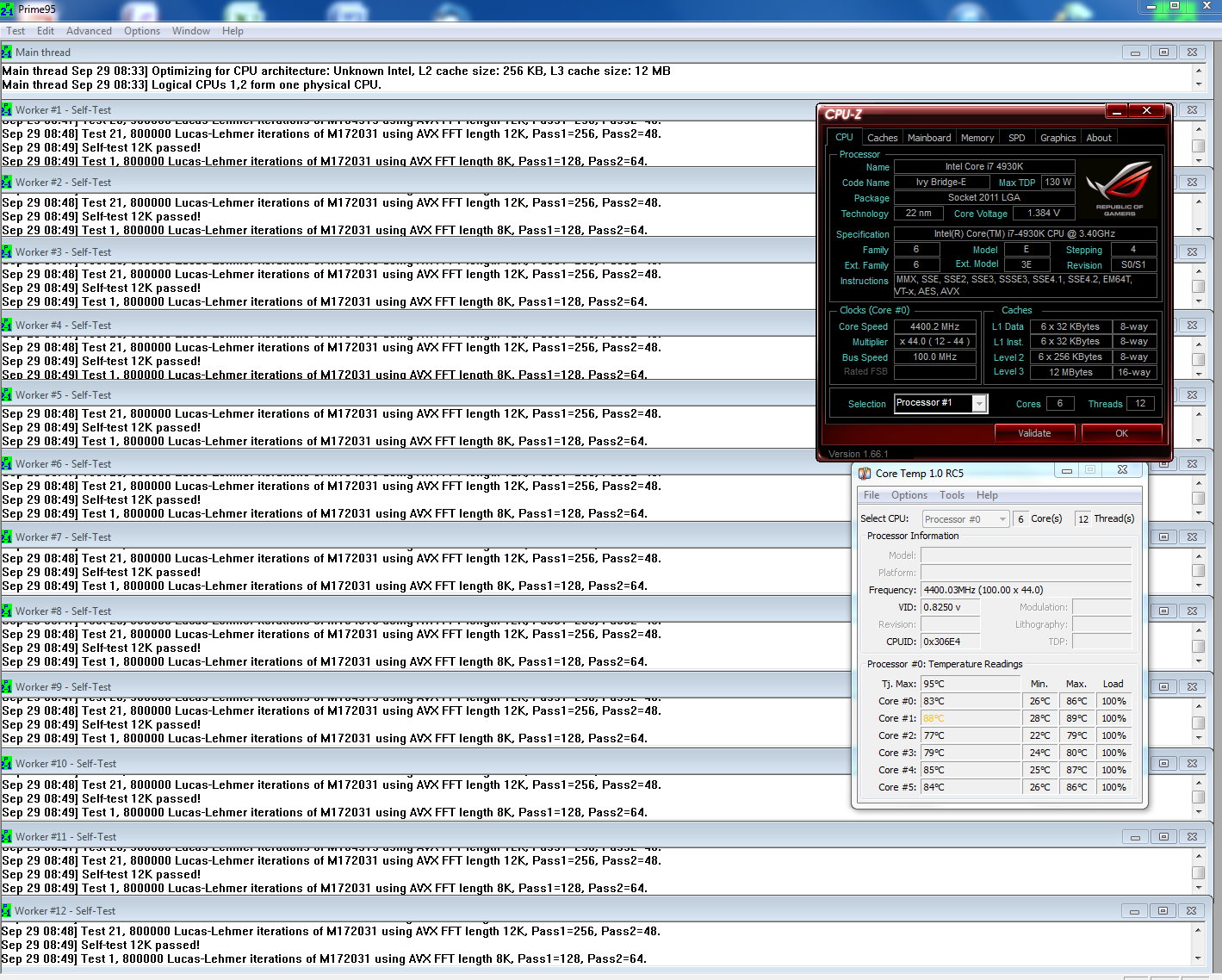Open the Test menu in Prime95
Screen dimensions: 1222x980
coord(16,31)
